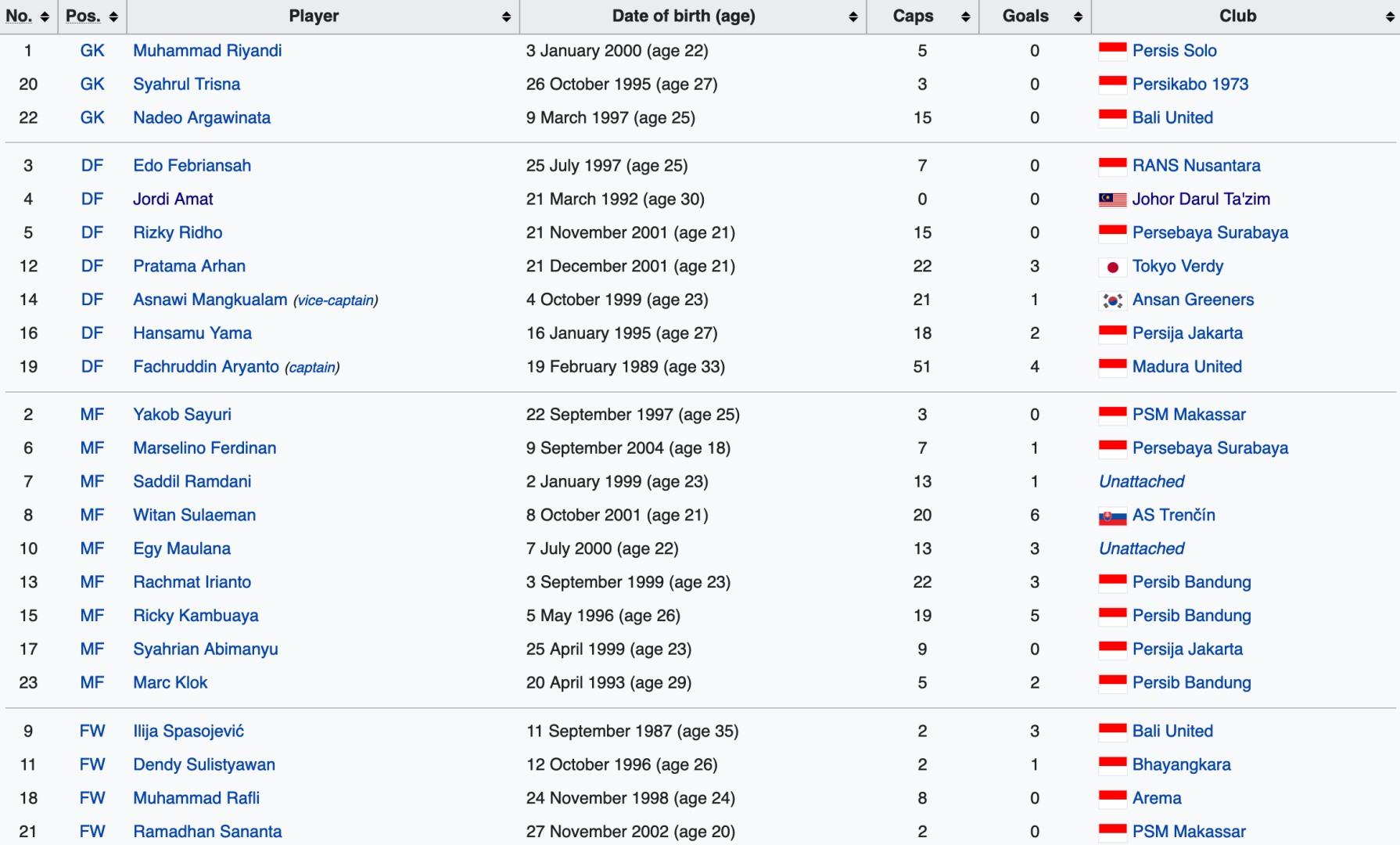Sort table by No. column arrows
The image size is (1400, 845).
point(45,16)
